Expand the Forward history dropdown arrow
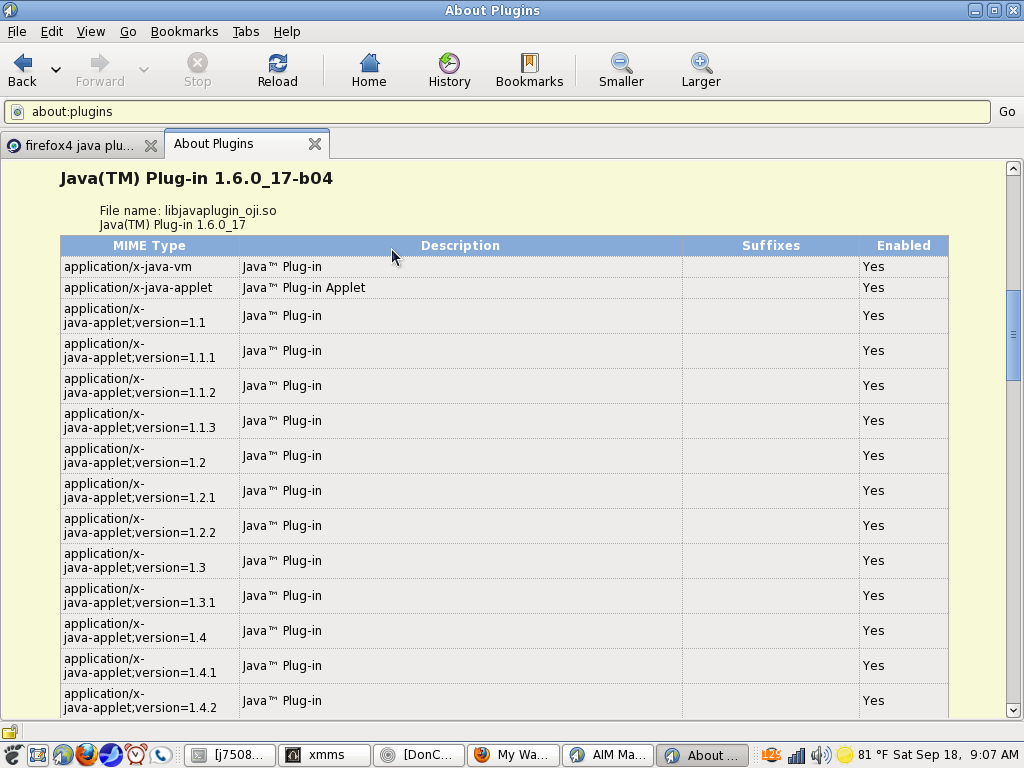1024x768 pixels. [144, 70]
